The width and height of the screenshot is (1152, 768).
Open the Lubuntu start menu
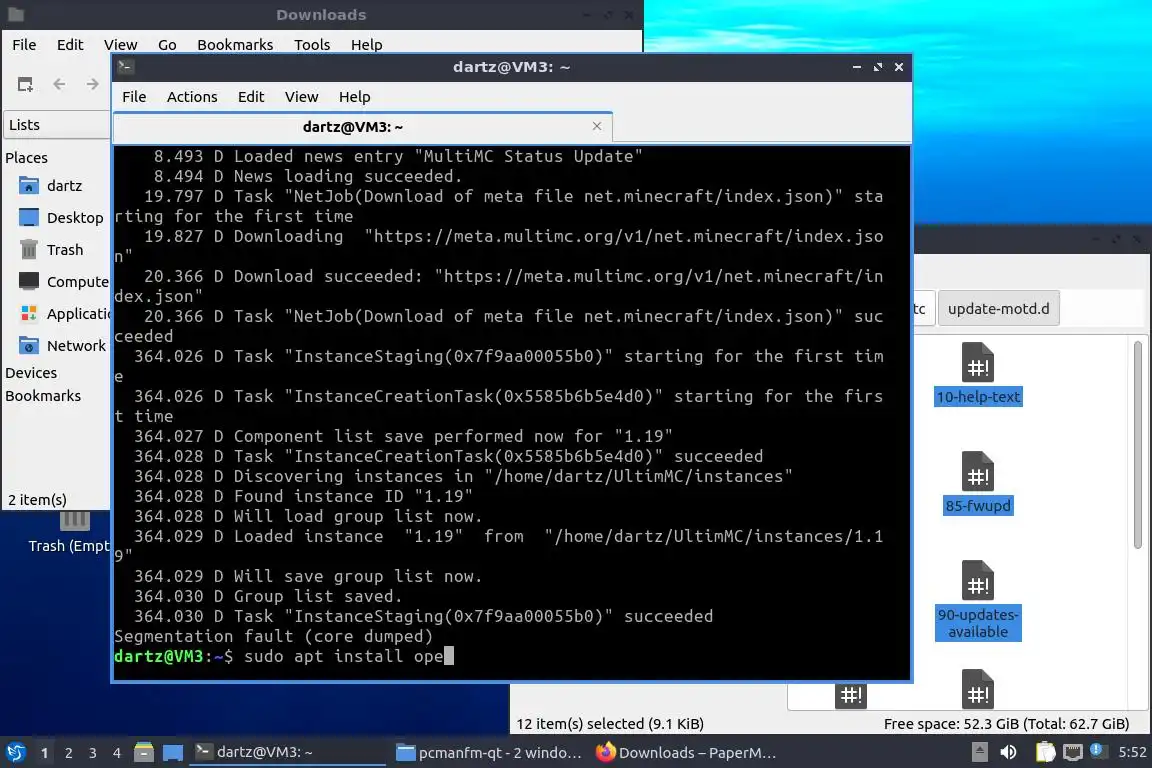click(x=15, y=752)
